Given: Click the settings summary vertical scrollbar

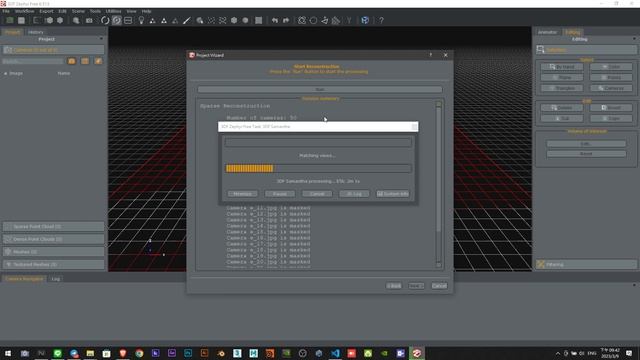Looking at the screenshot, I should 439,184.
